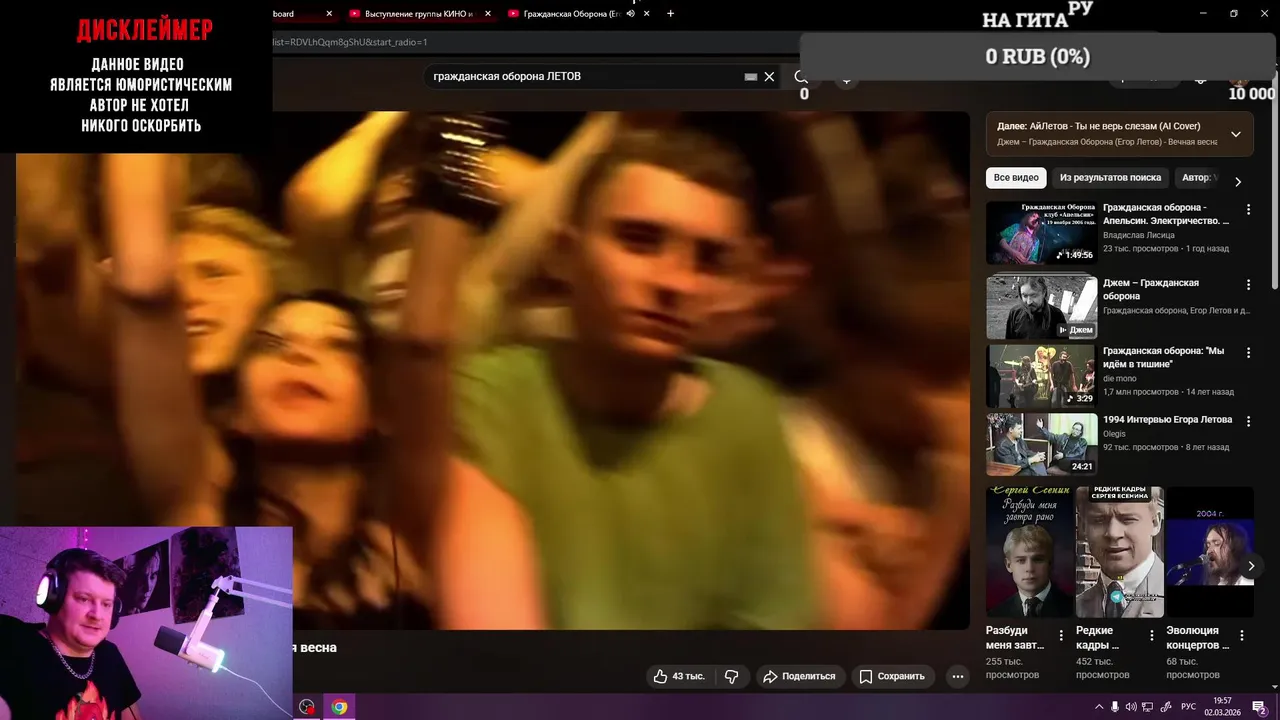Click channel name Владислав Лисица

pos(1138,235)
